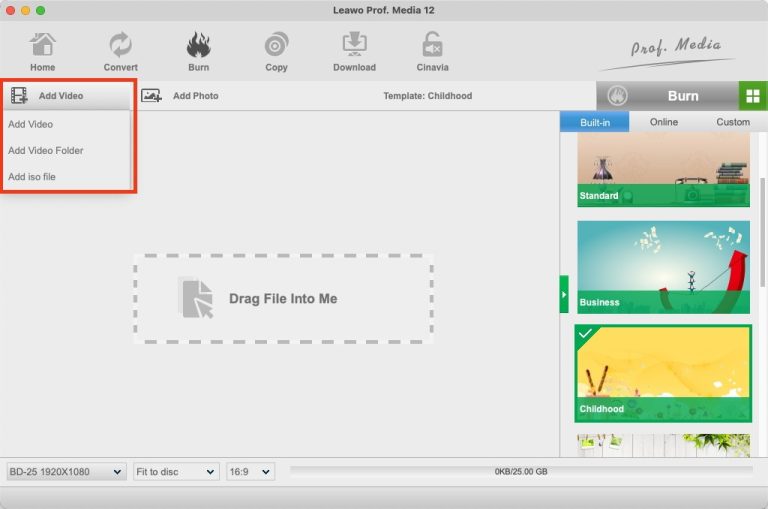Image resolution: width=768 pixels, height=509 pixels.
Task: Open the Home module
Action: pos(42,52)
